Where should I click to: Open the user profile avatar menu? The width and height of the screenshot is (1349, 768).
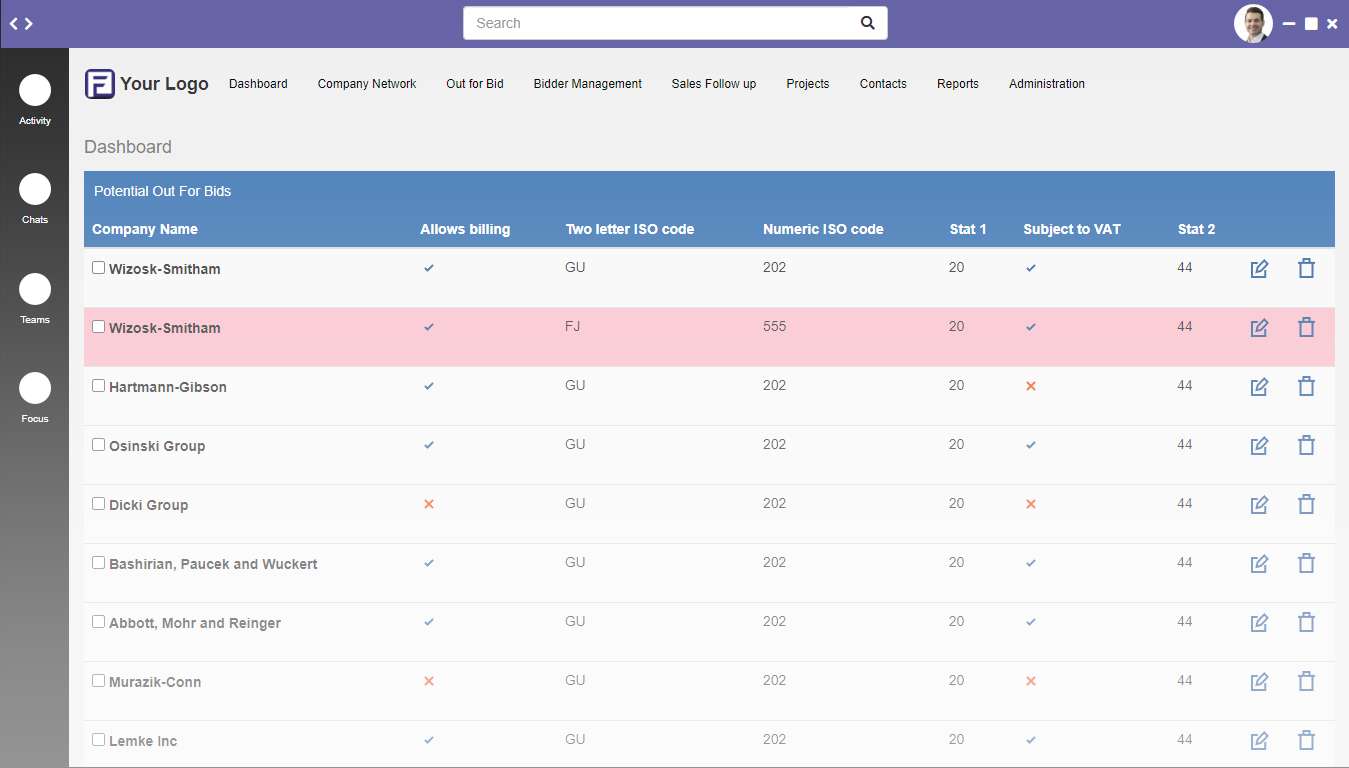pos(1252,23)
